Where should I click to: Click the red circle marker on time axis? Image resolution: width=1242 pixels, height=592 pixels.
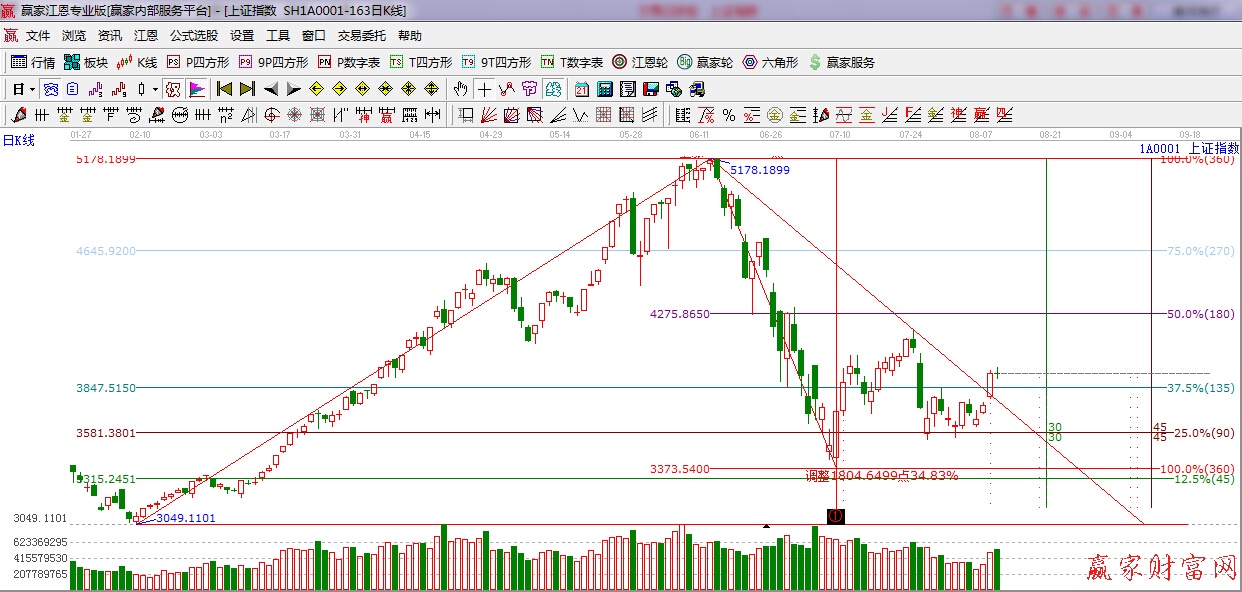[836, 516]
